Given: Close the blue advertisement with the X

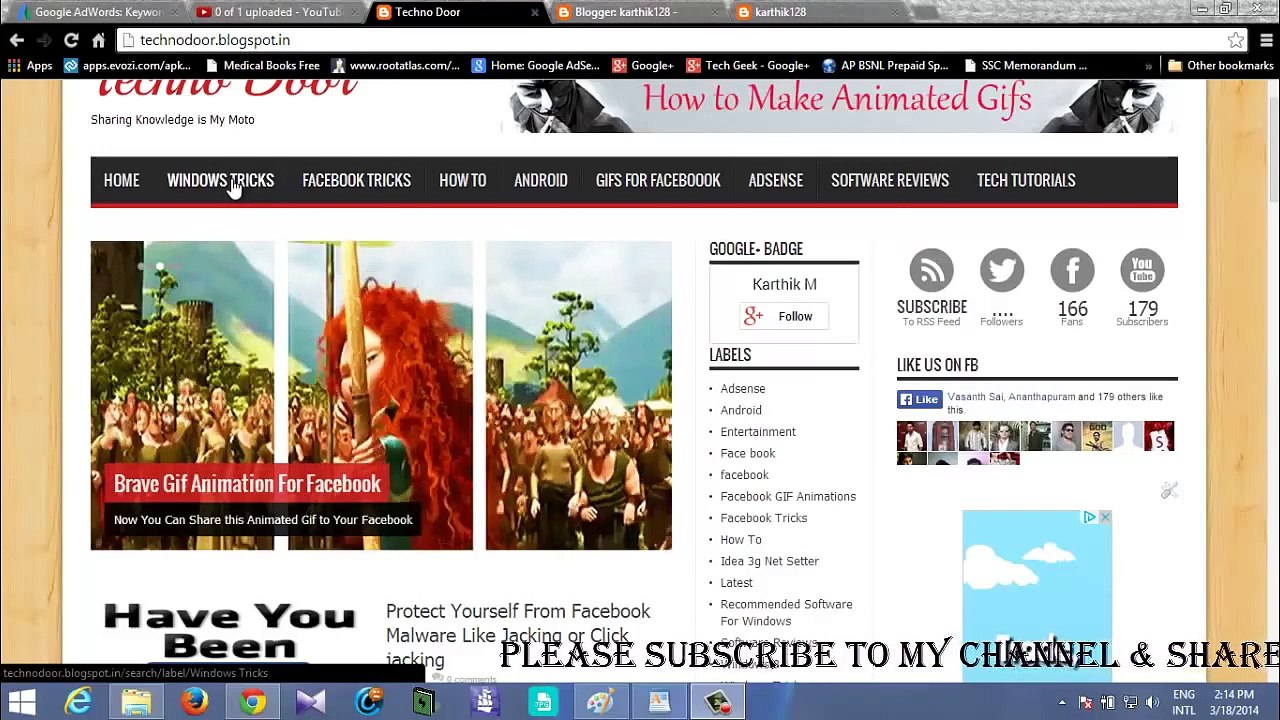Looking at the screenshot, I should (1104, 517).
